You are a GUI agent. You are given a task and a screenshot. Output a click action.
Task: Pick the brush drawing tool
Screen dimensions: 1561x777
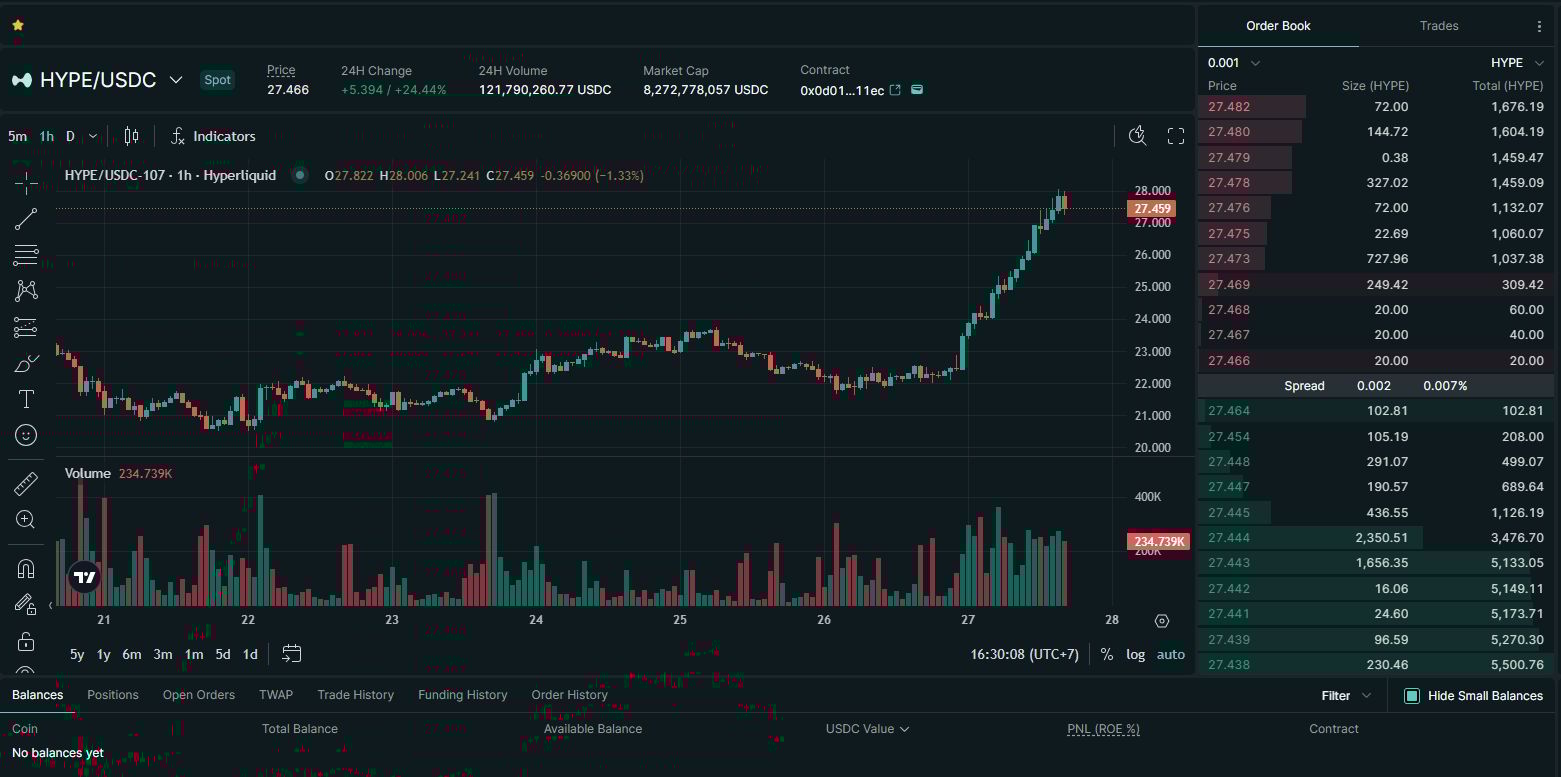pos(25,362)
